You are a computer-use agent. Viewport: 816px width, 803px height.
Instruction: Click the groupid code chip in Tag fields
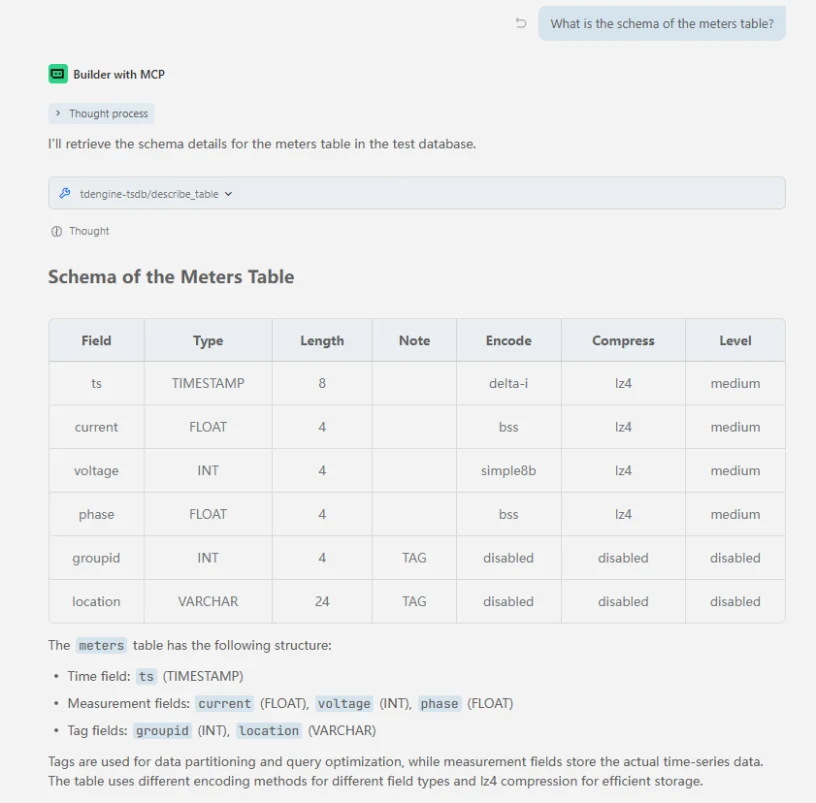[162, 731]
